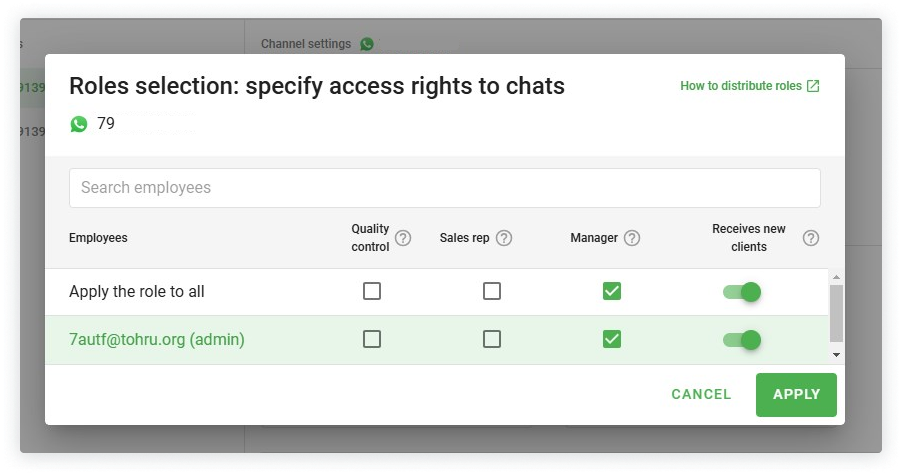Click the employee list scrollbar down arrow
The height and width of the screenshot is (475, 902).
pyautogui.click(x=836, y=354)
